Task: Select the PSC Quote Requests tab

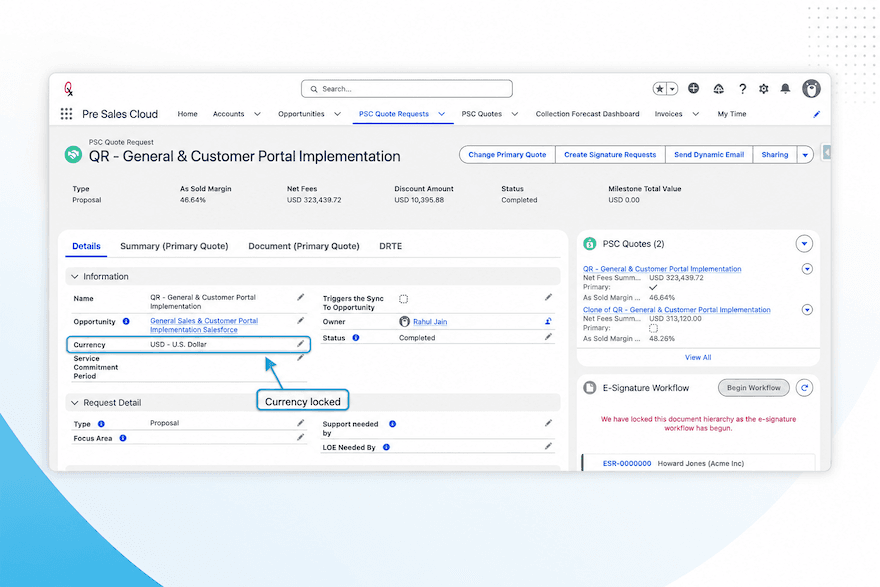Action: 393,114
